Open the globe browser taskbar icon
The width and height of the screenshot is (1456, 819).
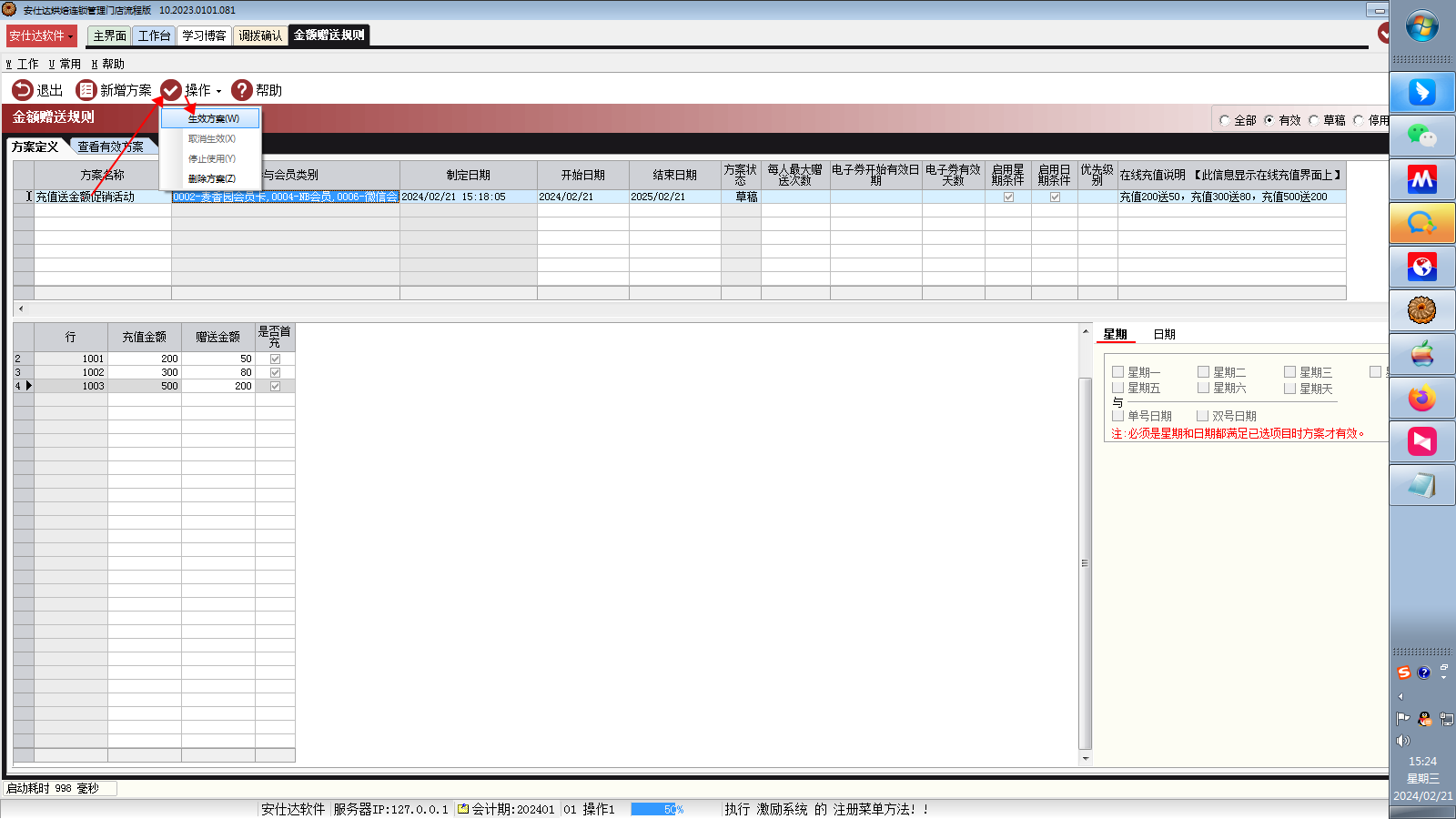[x=1422, y=267]
